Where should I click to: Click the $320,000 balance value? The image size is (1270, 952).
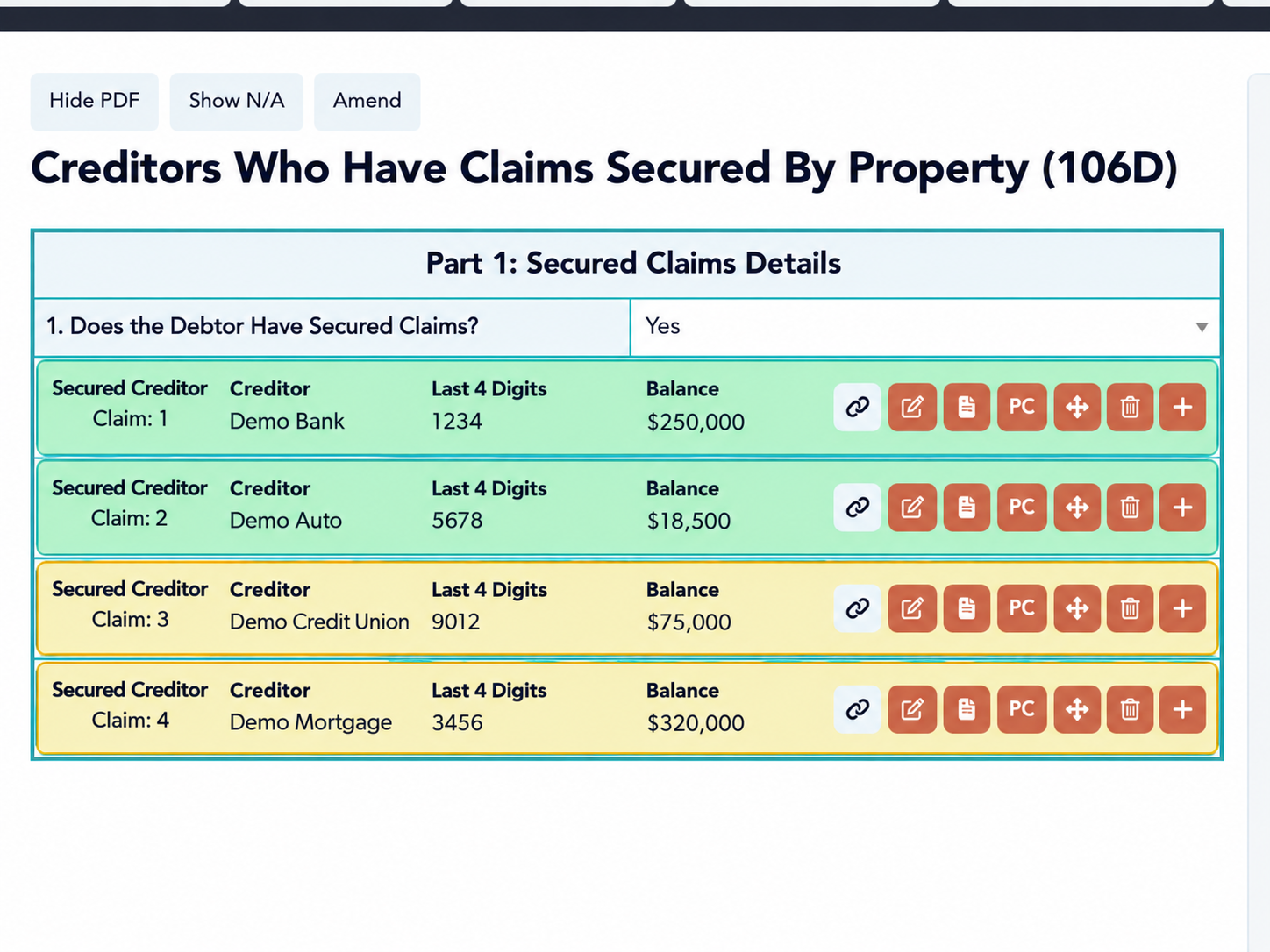point(696,723)
